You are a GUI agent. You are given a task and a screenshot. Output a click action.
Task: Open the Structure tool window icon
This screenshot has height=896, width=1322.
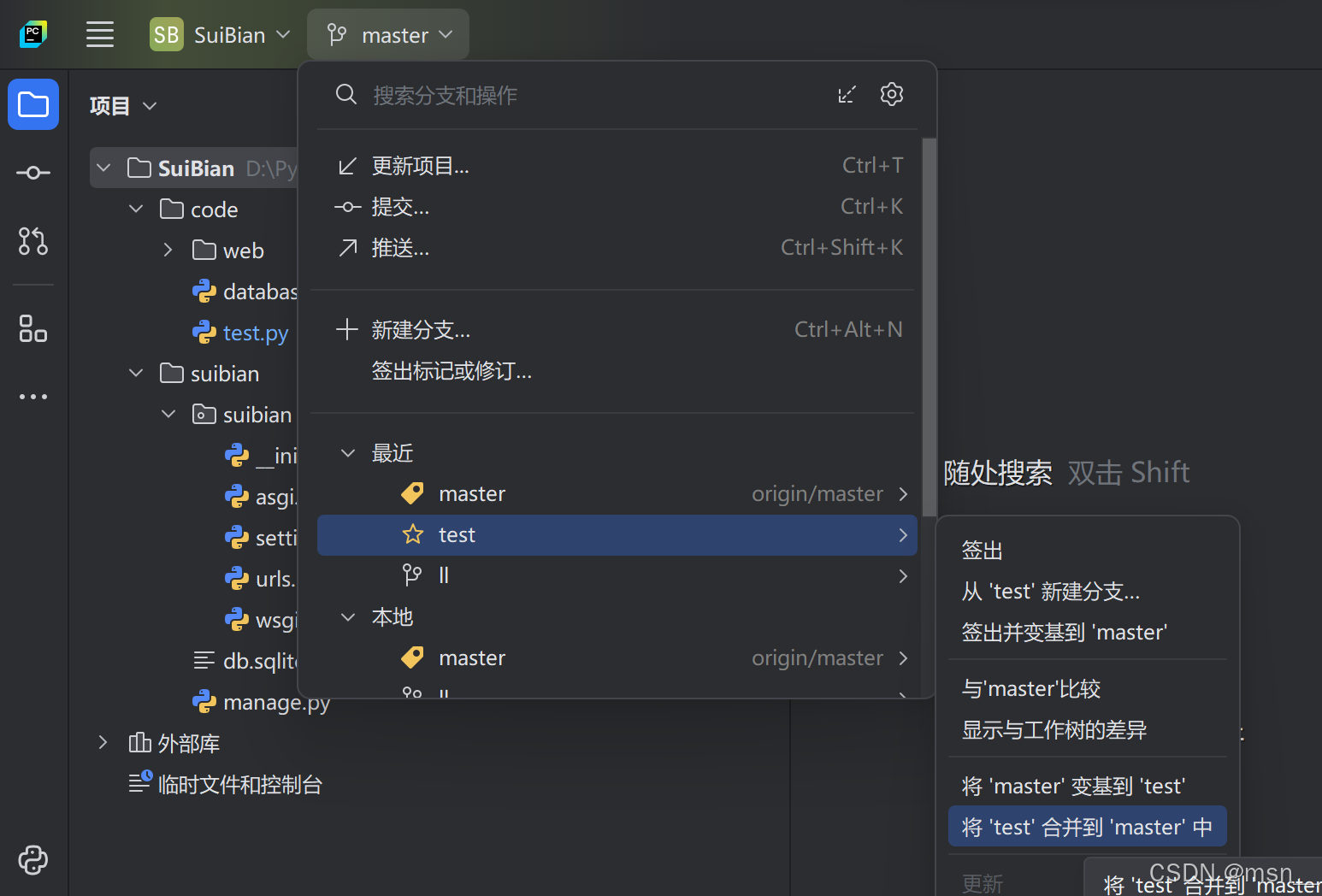pyautogui.click(x=32, y=328)
